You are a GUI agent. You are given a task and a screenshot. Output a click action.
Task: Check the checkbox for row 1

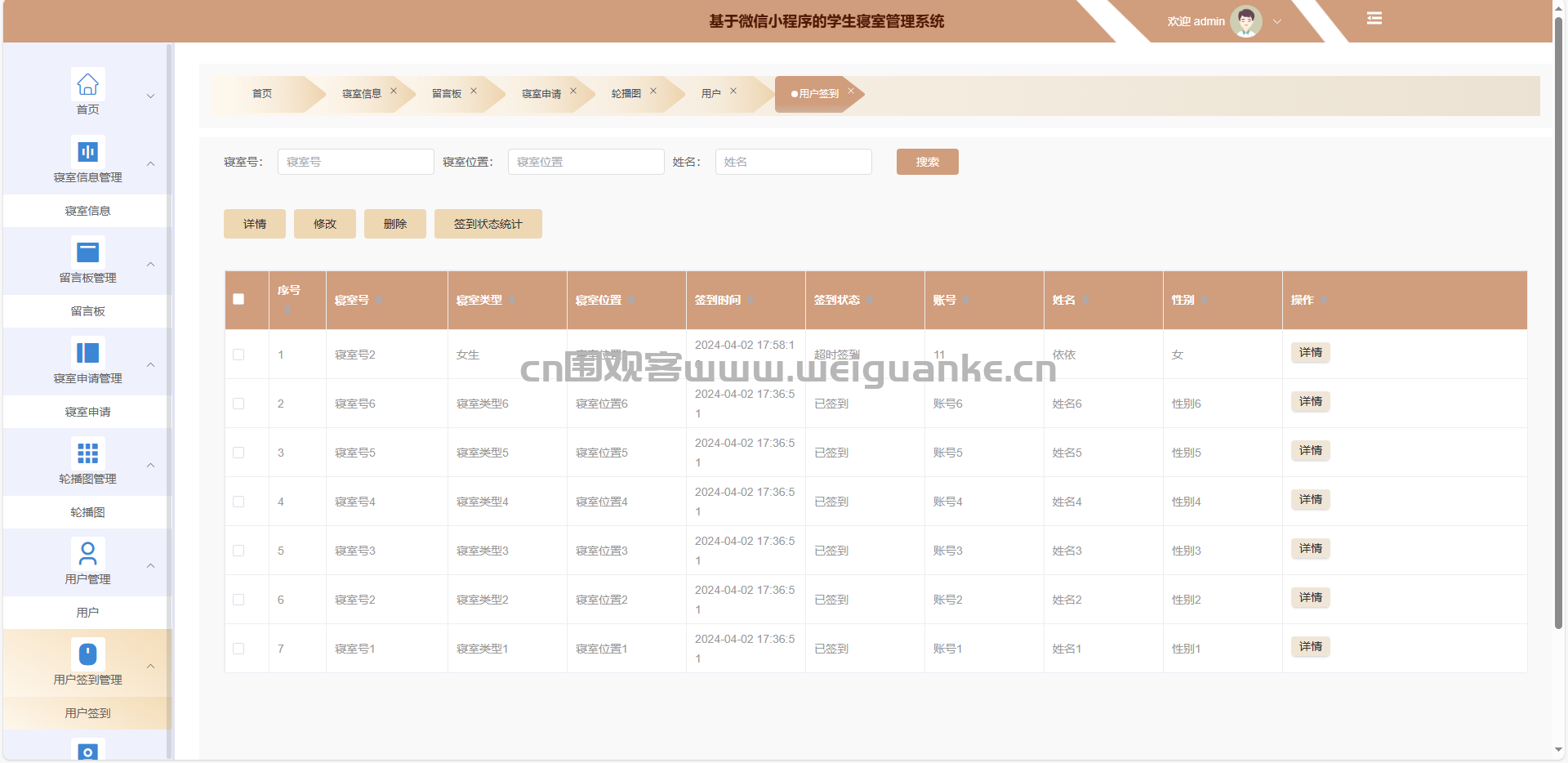[x=238, y=355]
